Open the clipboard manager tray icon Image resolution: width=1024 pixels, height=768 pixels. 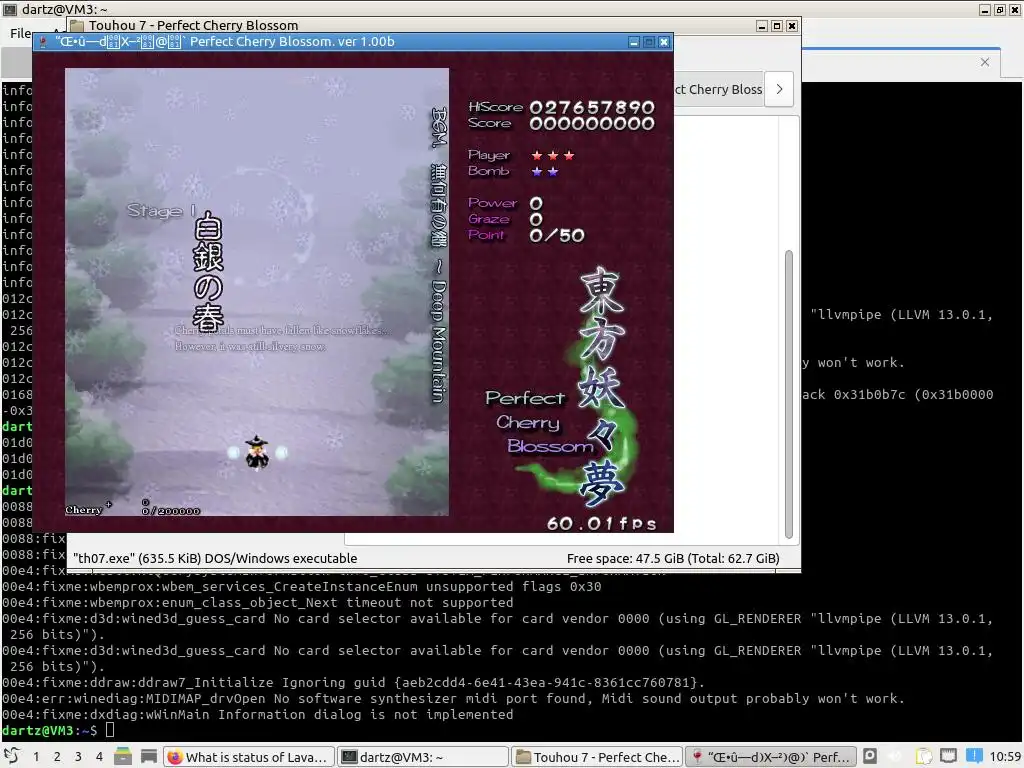(923, 757)
